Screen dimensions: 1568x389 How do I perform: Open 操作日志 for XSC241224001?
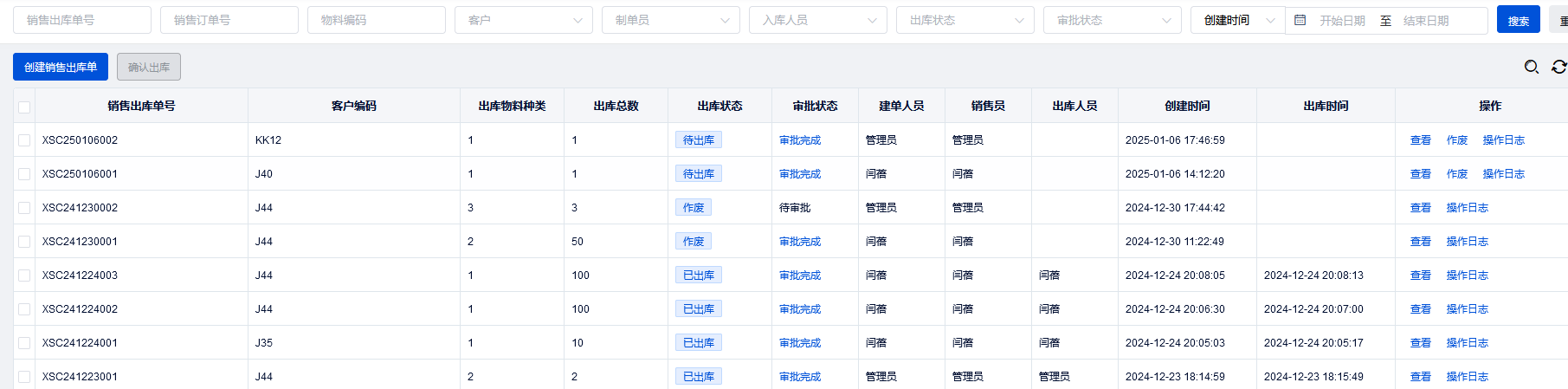(x=1468, y=343)
